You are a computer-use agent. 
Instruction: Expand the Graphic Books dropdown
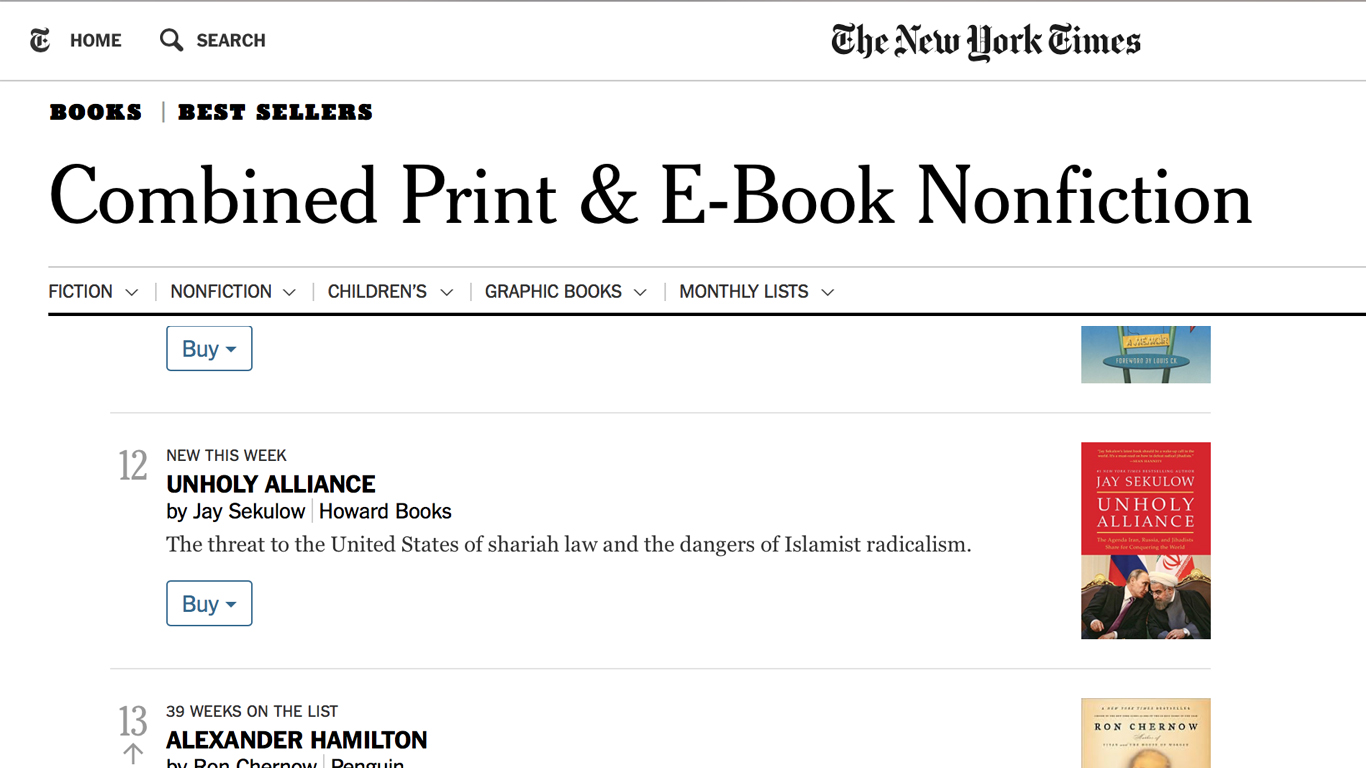(565, 292)
